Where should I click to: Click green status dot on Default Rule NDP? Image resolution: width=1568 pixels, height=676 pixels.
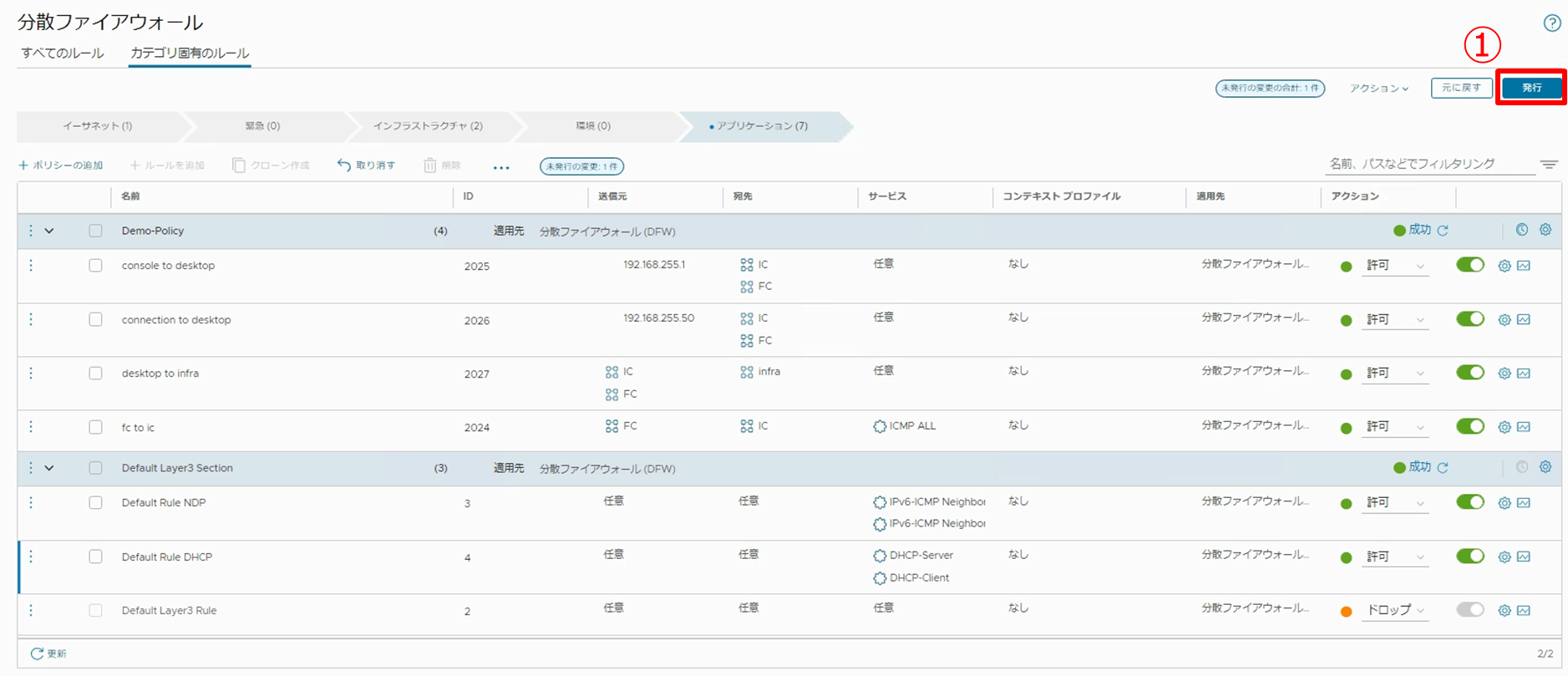1346,504
